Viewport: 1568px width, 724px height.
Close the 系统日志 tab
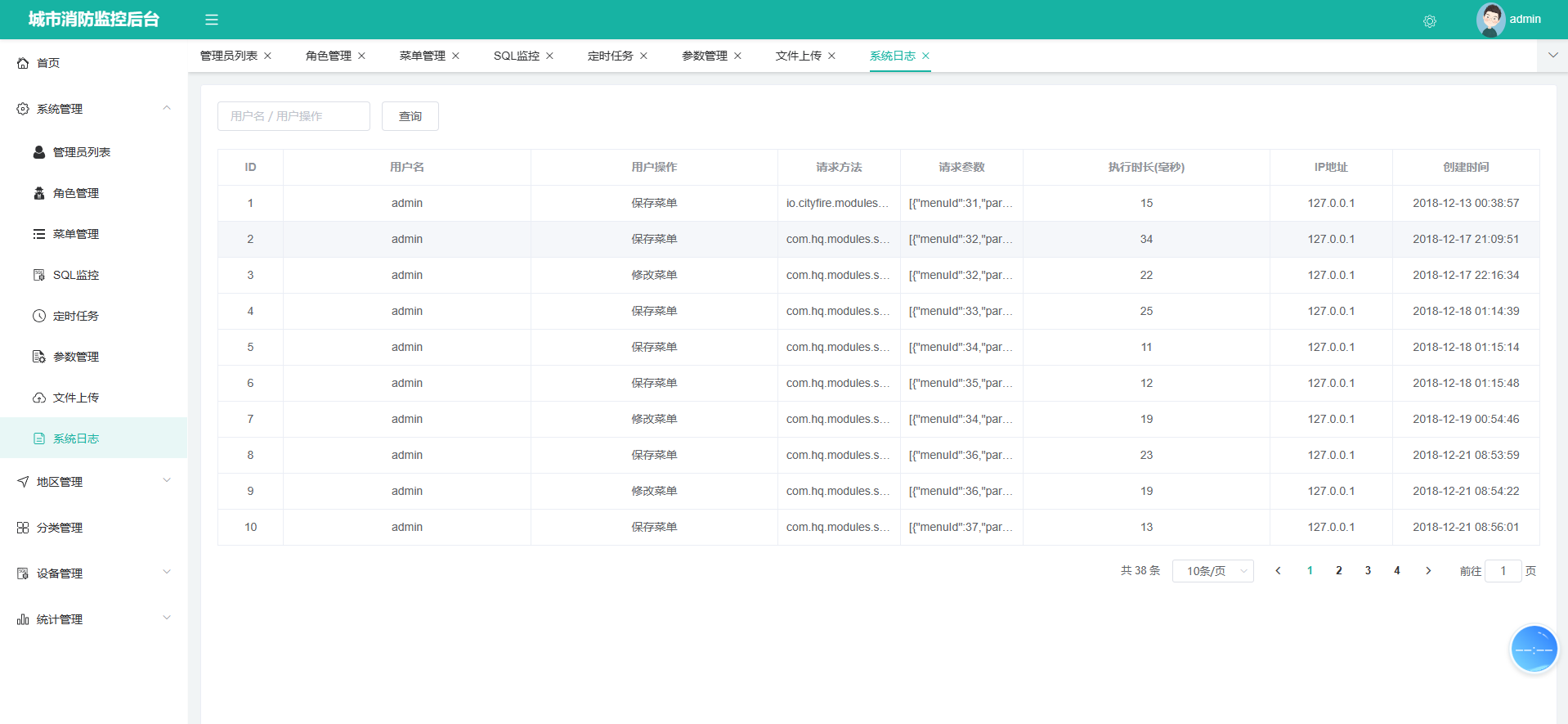click(x=925, y=56)
